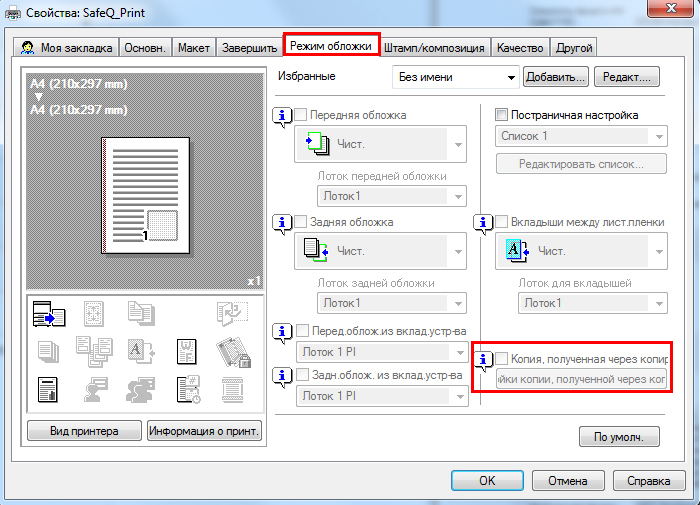Open Лоток передней обложки tray dropdown
Image resolution: width=700 pixels, height=505 pixels.
pos(392,196)
